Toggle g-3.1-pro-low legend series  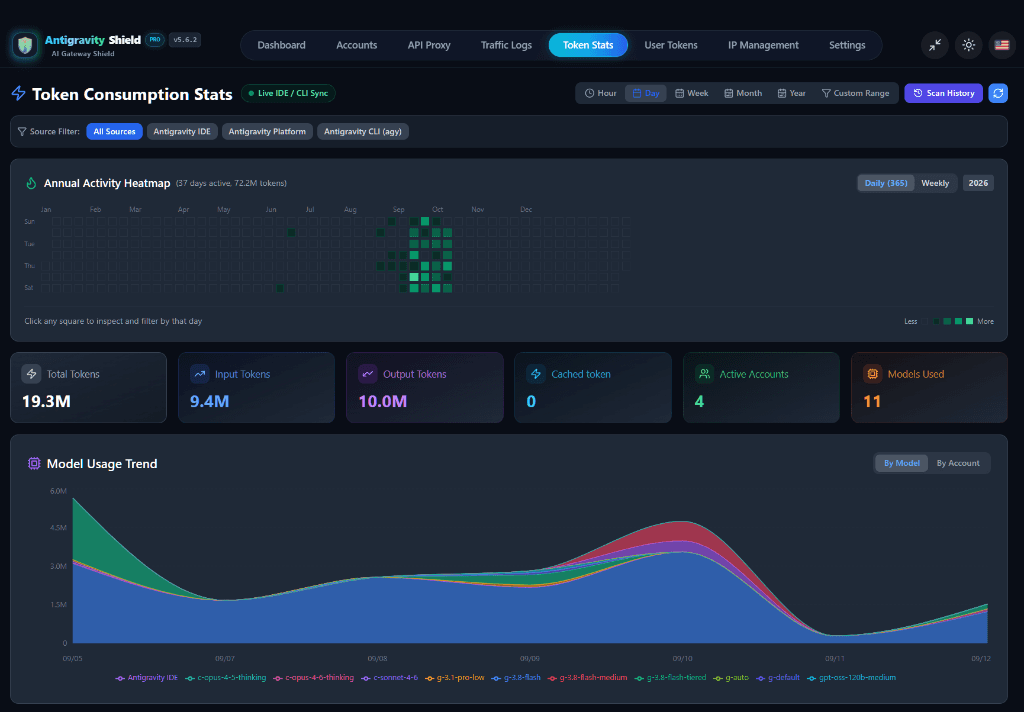pyautogui.click(x=455, y=678)
